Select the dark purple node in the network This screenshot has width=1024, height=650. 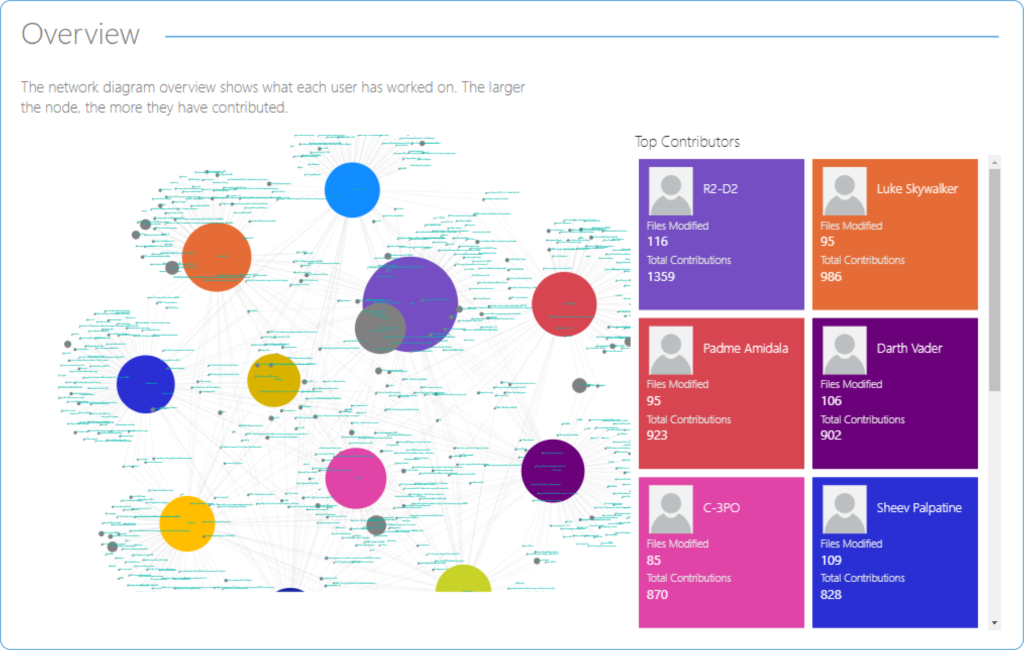[552, 470]
